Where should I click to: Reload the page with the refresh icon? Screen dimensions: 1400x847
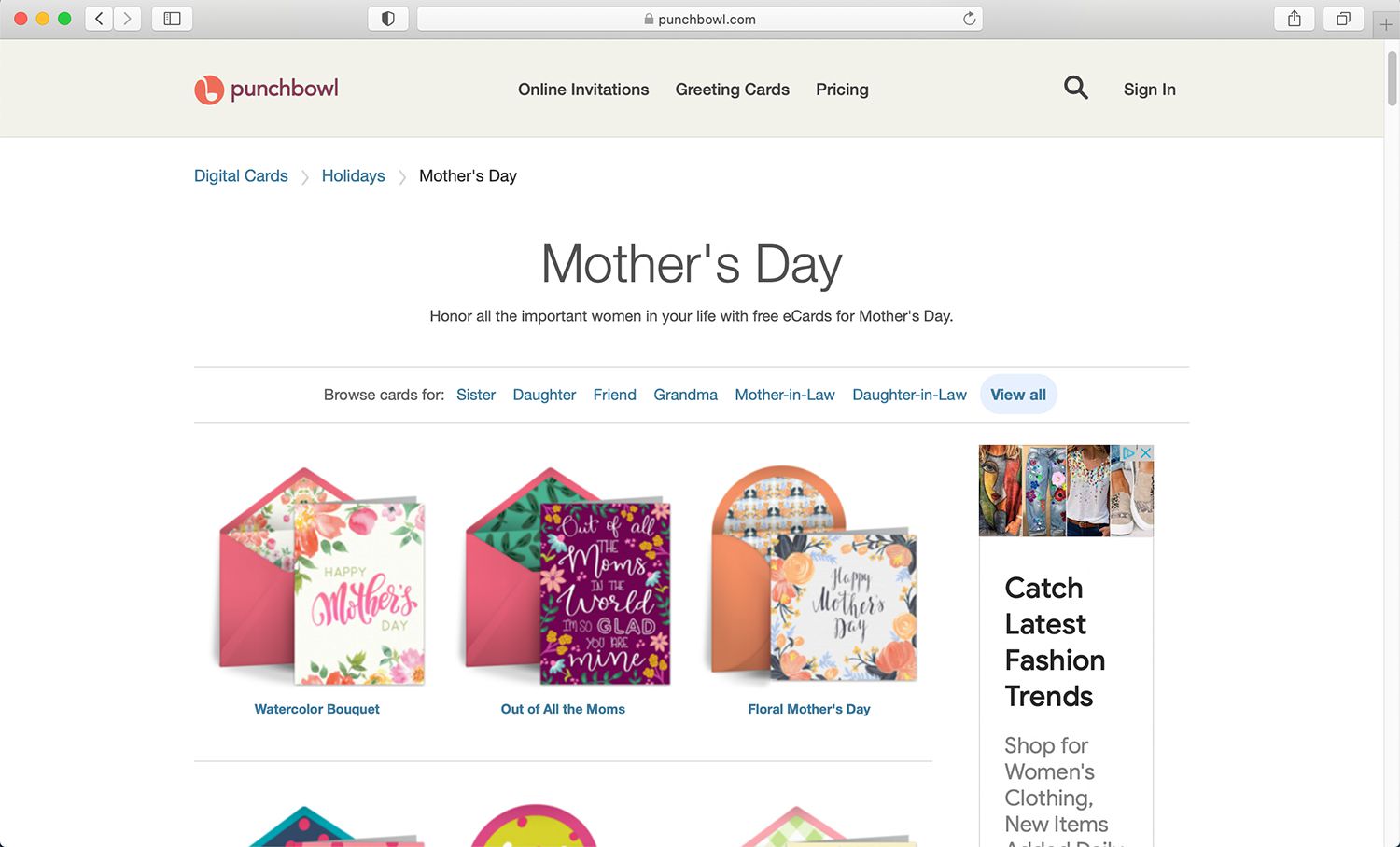(969, 19)
